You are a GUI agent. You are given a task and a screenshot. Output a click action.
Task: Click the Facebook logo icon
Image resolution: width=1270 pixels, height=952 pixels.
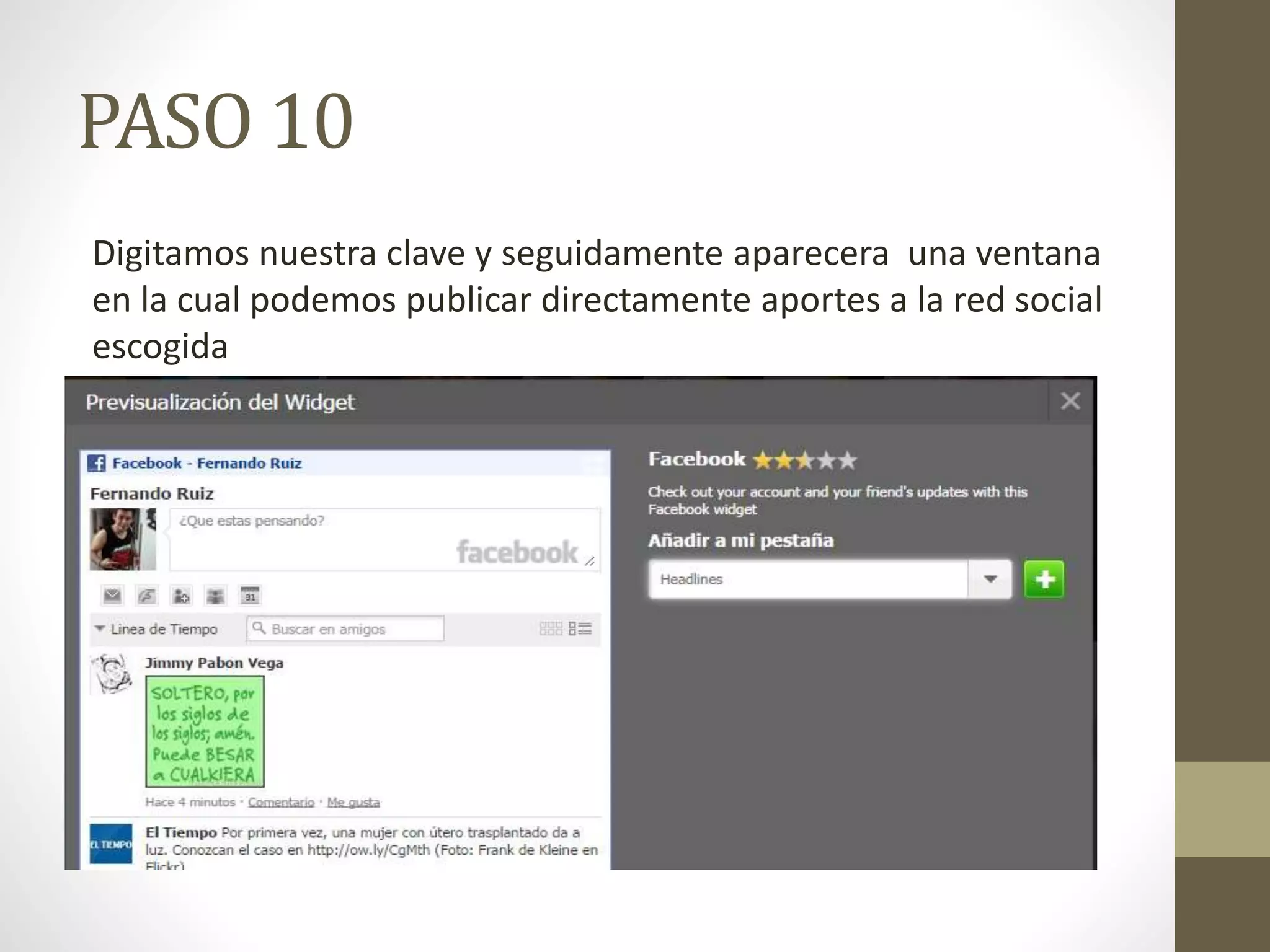[x=96, y=463]
